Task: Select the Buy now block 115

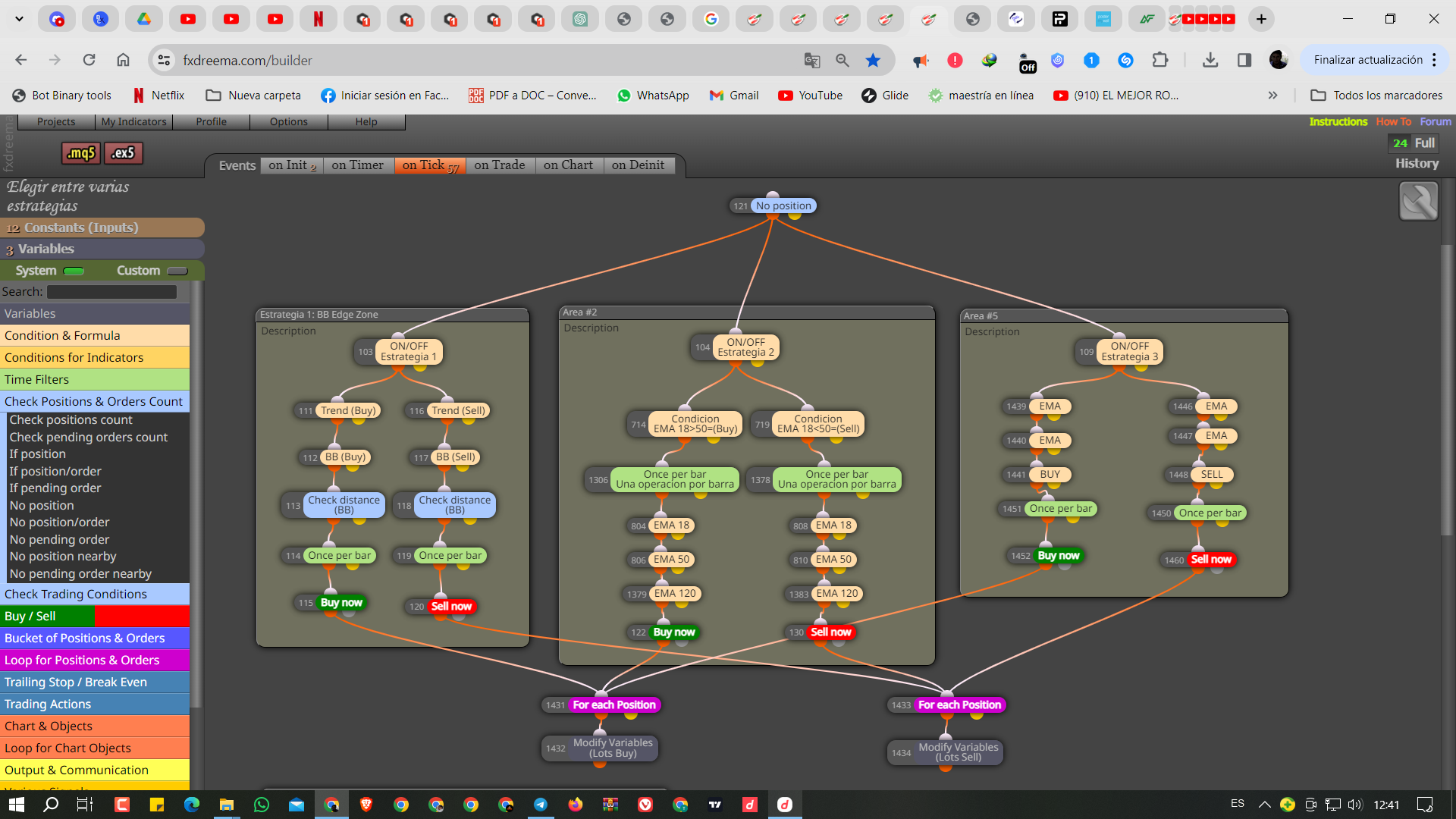Action: click(341, 603)
